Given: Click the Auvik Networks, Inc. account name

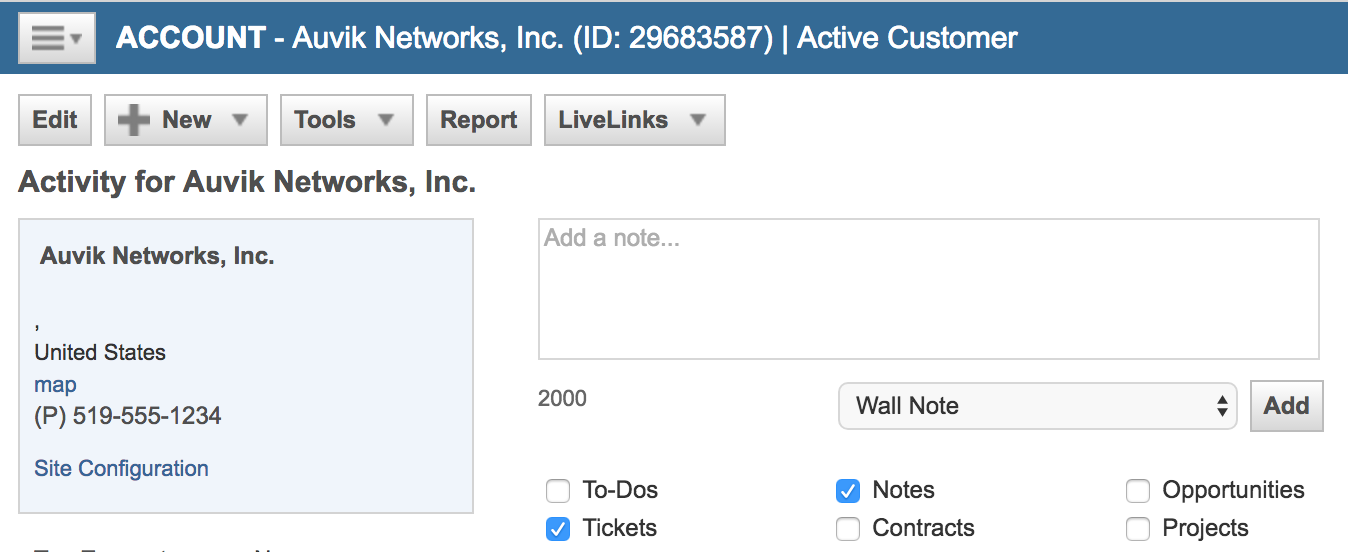Looking at the screenshot, I should coord(157,256).
